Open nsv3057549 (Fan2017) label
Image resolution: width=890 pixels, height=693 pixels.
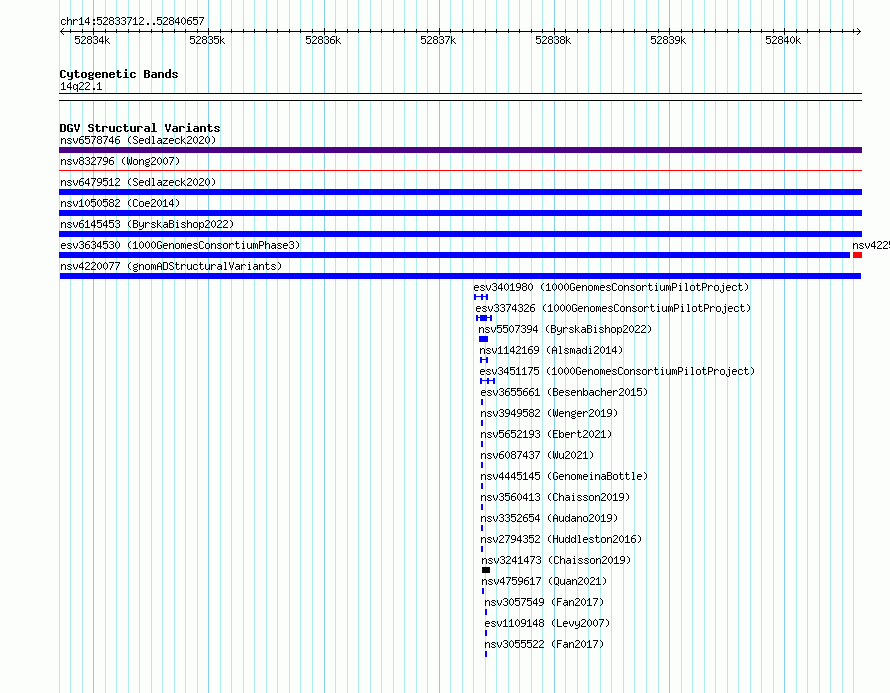click(544, 602)
